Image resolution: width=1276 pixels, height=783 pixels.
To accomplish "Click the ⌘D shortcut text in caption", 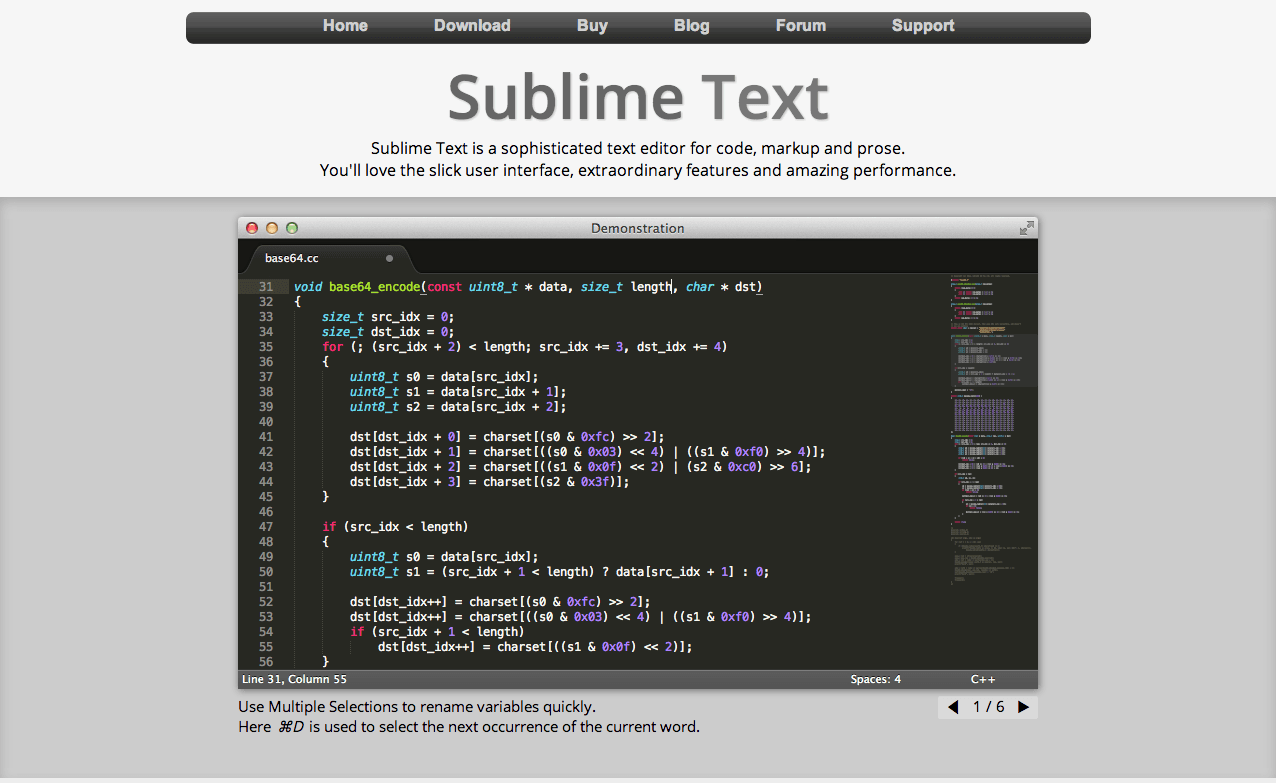I will pos(291,727).
